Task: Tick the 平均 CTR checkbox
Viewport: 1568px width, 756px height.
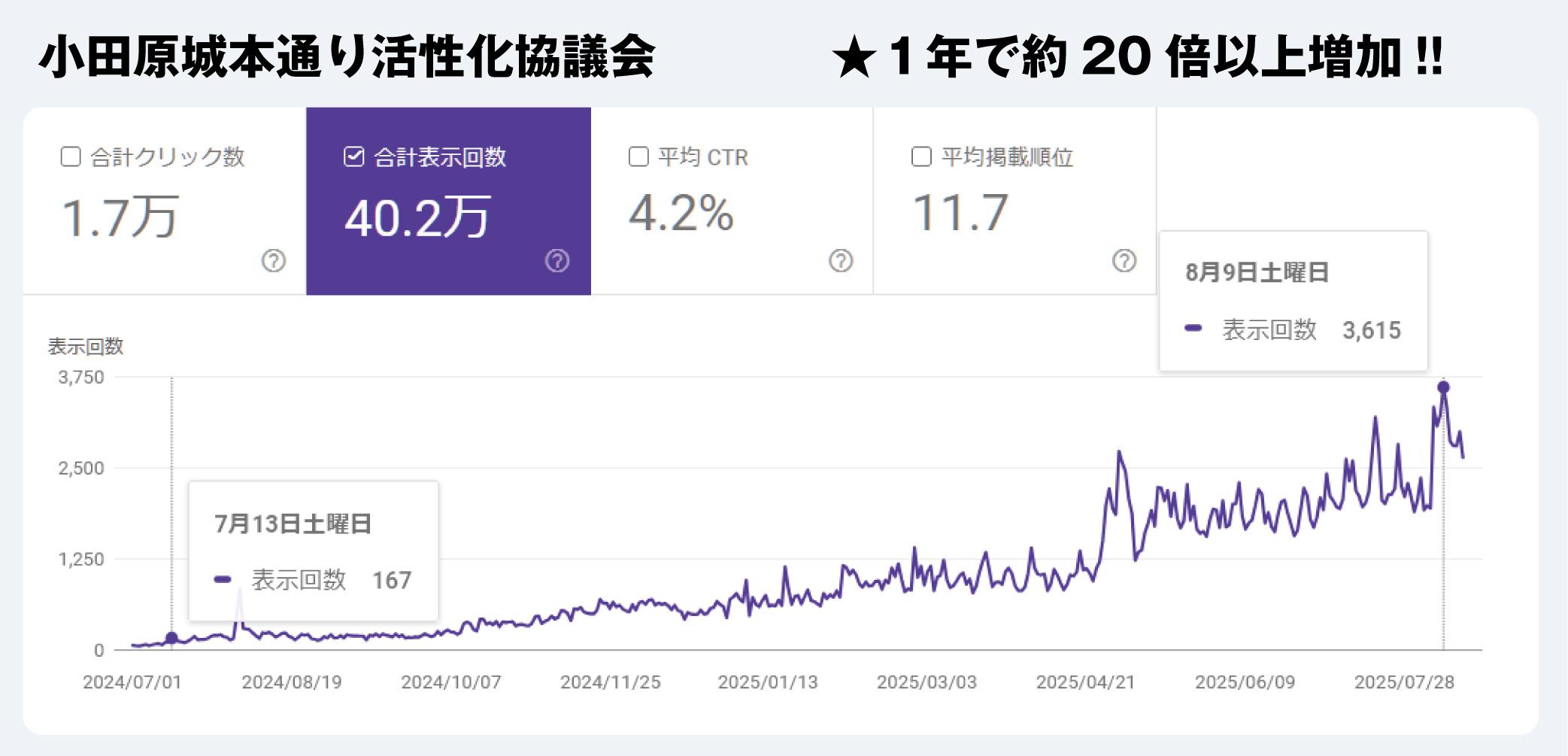Action: [x=638, y=156]
